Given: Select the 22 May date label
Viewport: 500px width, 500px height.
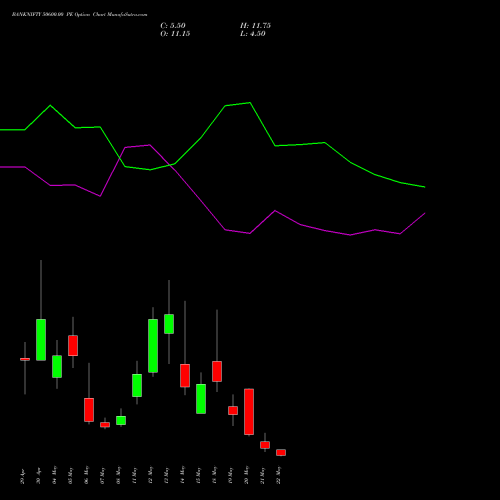Looking at the screenshot, I should (x=278, y=475).
